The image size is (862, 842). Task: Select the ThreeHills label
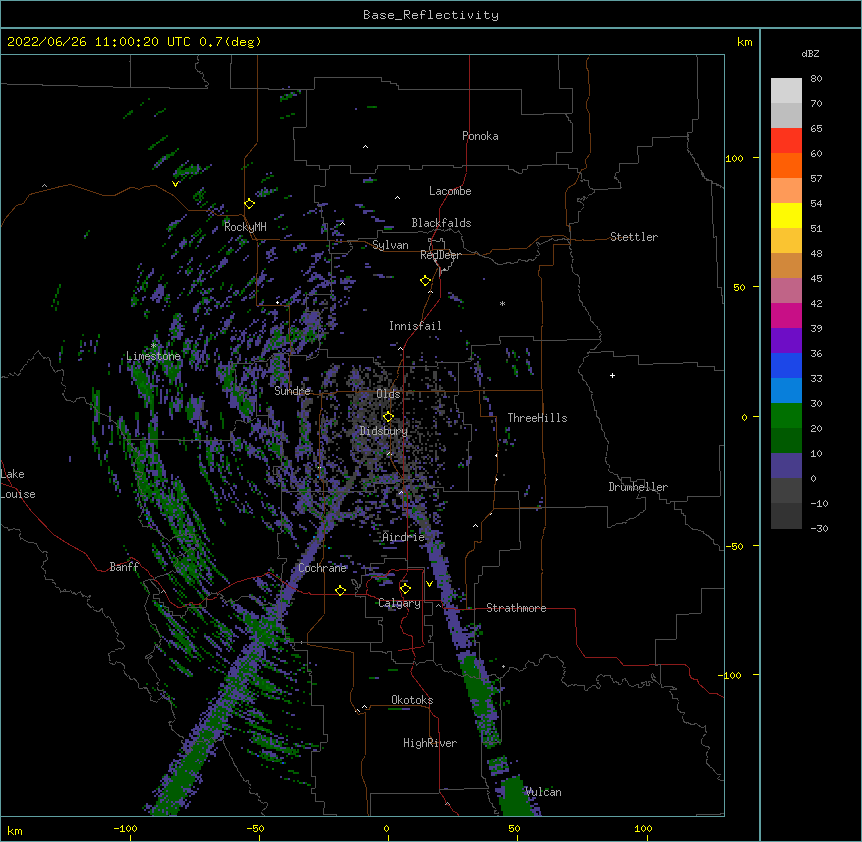point(537,418)
